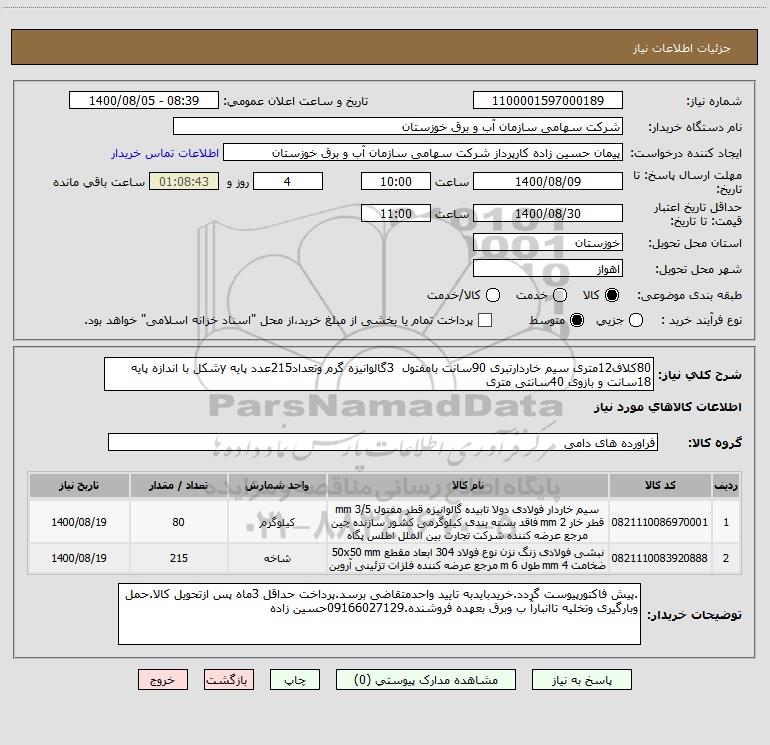Click item code 0821110086970001
This screenshot has height=745, width=770.
click(660, 522)
